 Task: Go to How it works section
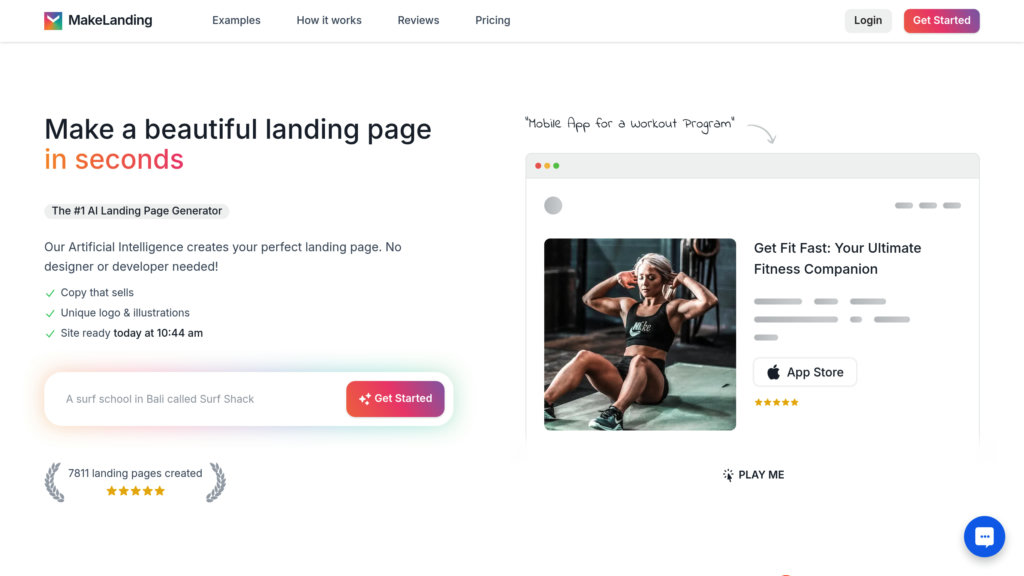329,20
